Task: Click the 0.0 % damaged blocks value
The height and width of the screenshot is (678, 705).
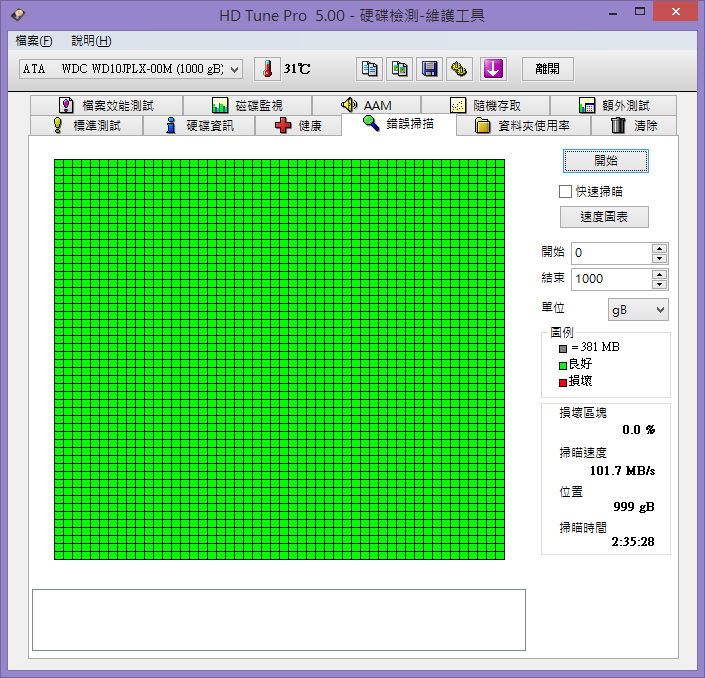Action: pos(638,430)
